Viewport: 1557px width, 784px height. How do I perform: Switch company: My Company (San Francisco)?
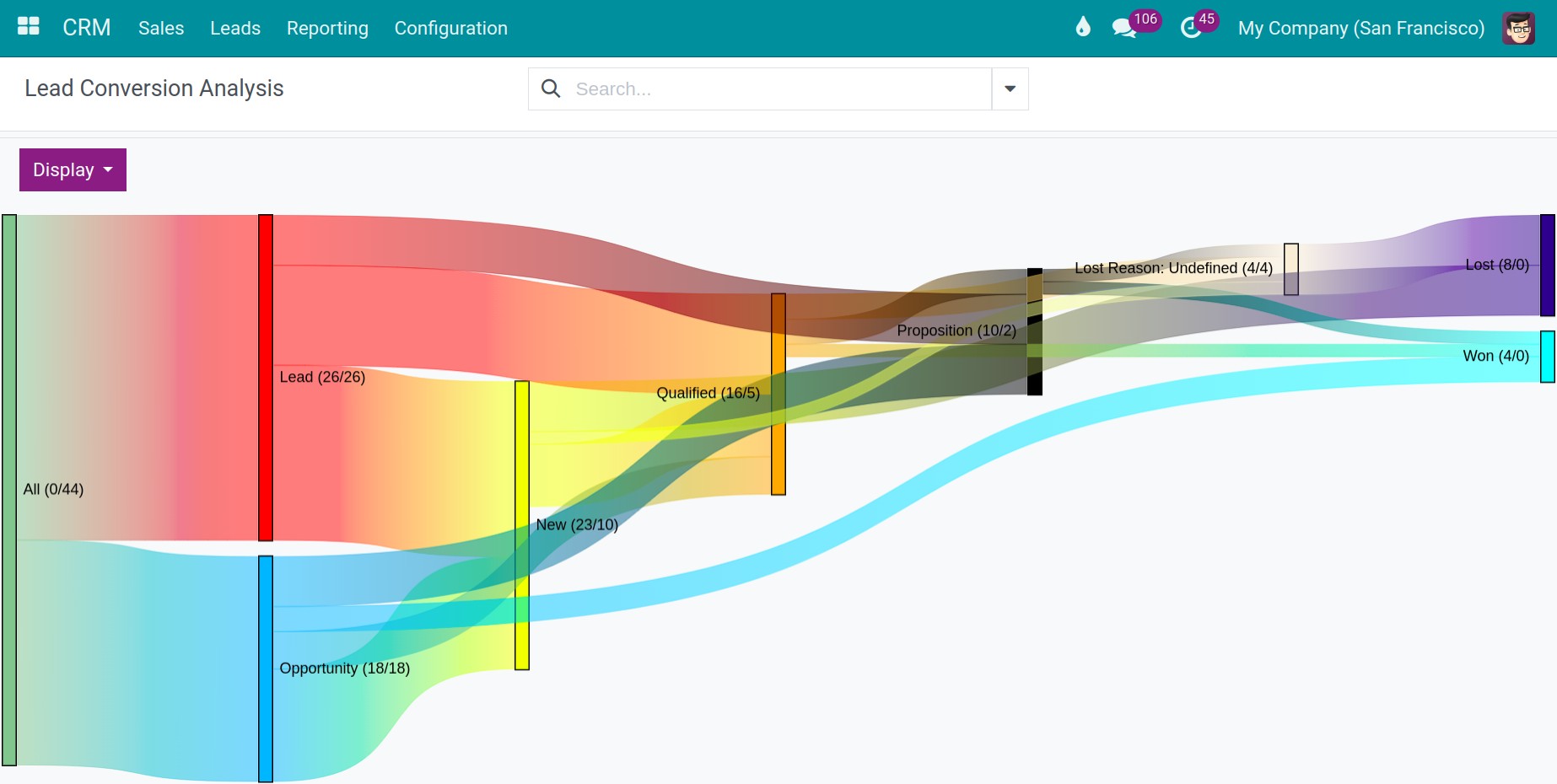pos(1361,28)
